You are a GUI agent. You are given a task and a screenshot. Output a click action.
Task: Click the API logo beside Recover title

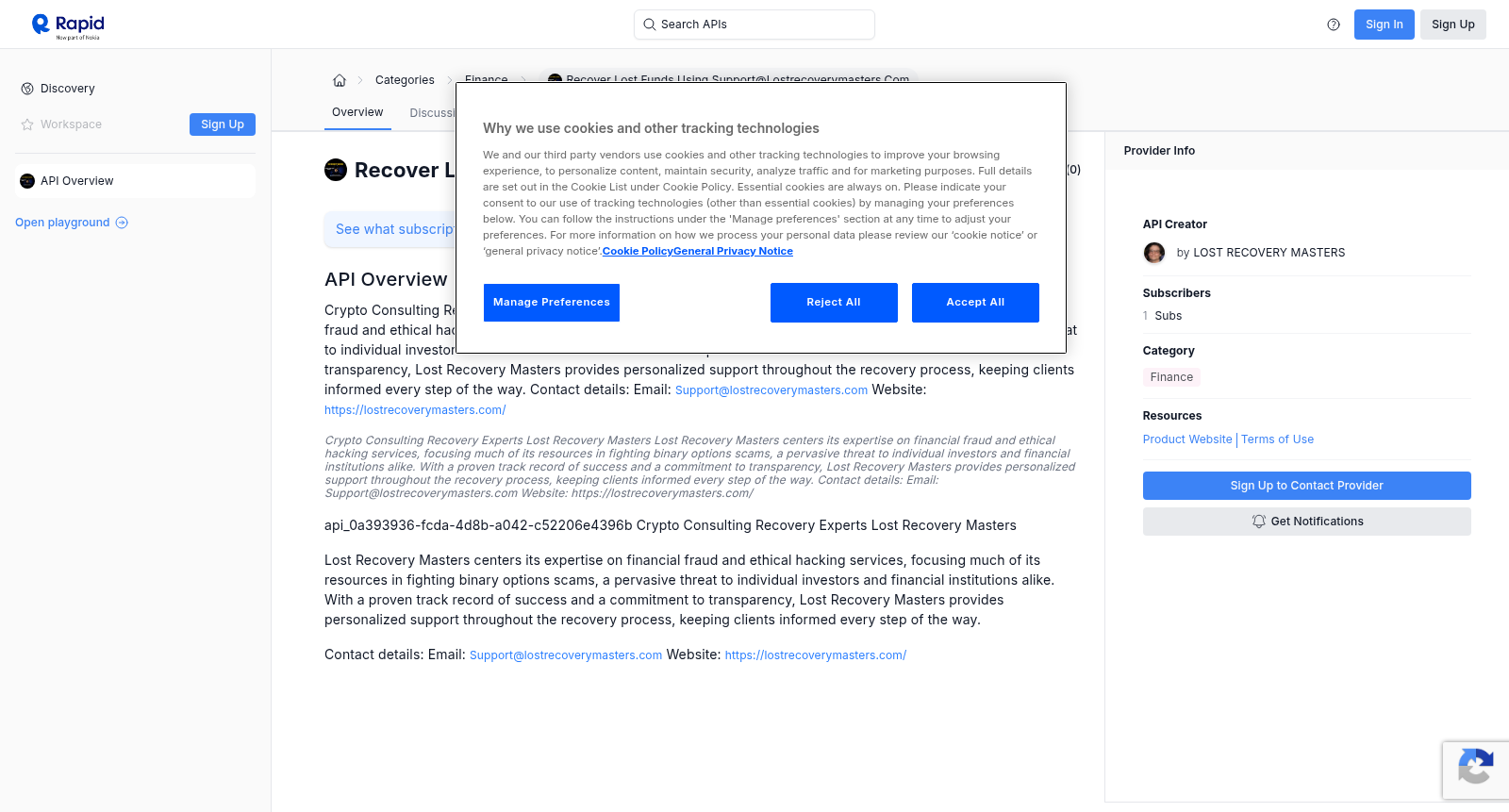tap(336, 170)
